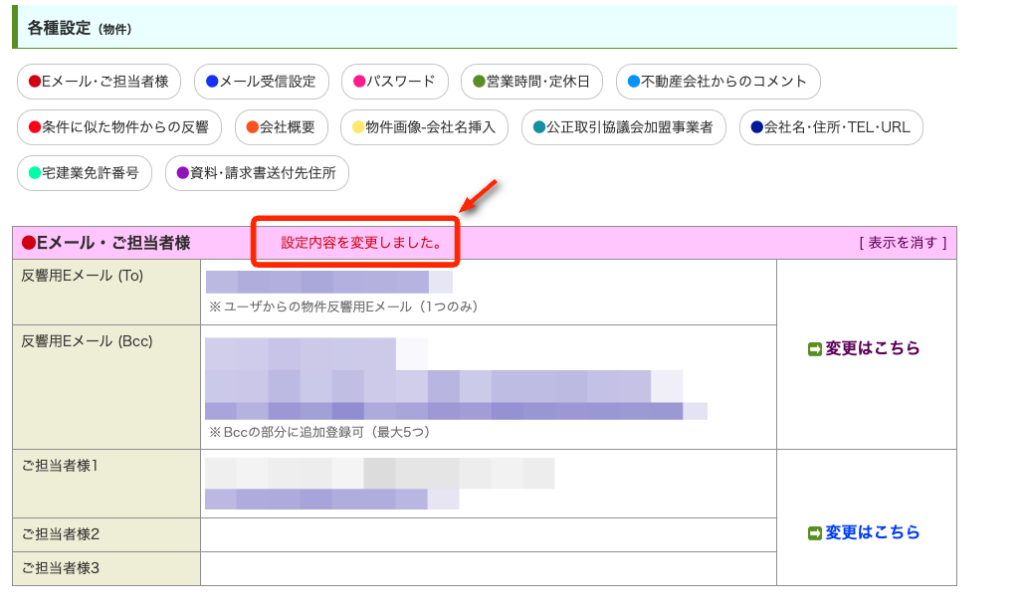This screenshot has height=614, width=1024.
Task: Open 公正取引協議会加盟事業者 settings
Action: [624, 127]
